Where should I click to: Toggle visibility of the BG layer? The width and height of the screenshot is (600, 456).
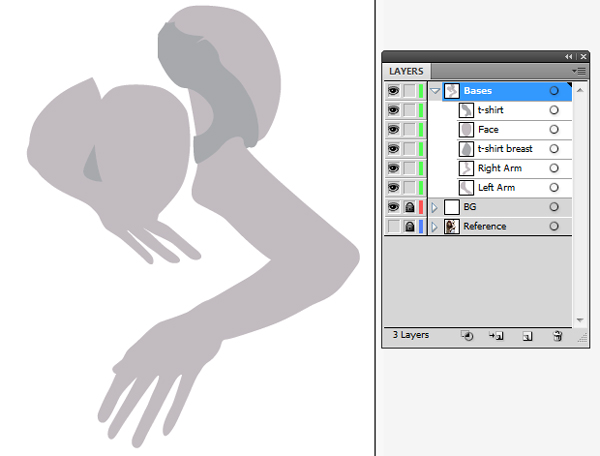click(393, 207)
